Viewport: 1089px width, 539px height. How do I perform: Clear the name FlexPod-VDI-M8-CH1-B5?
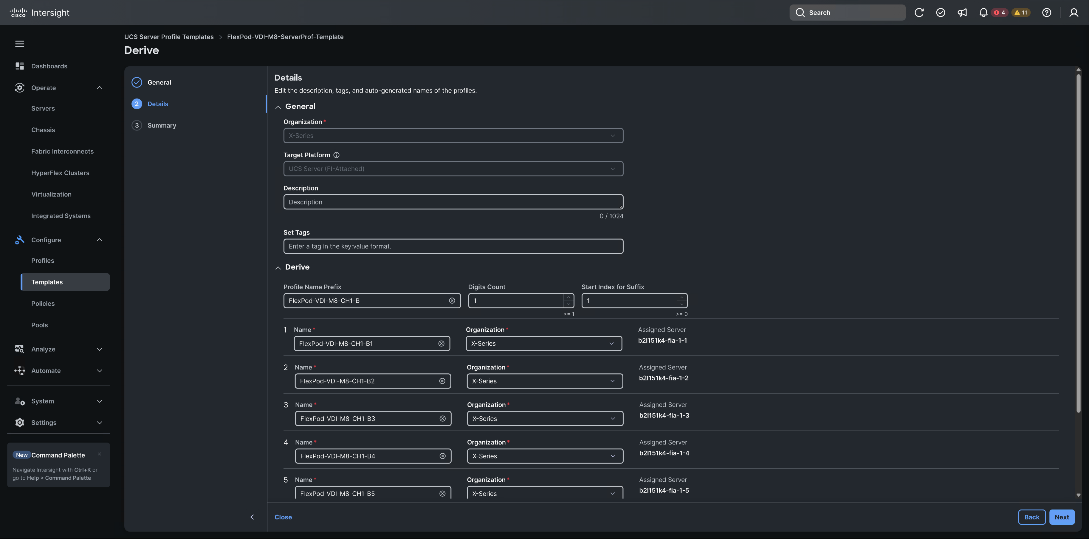pyautogui.click(x=442, y=494)
